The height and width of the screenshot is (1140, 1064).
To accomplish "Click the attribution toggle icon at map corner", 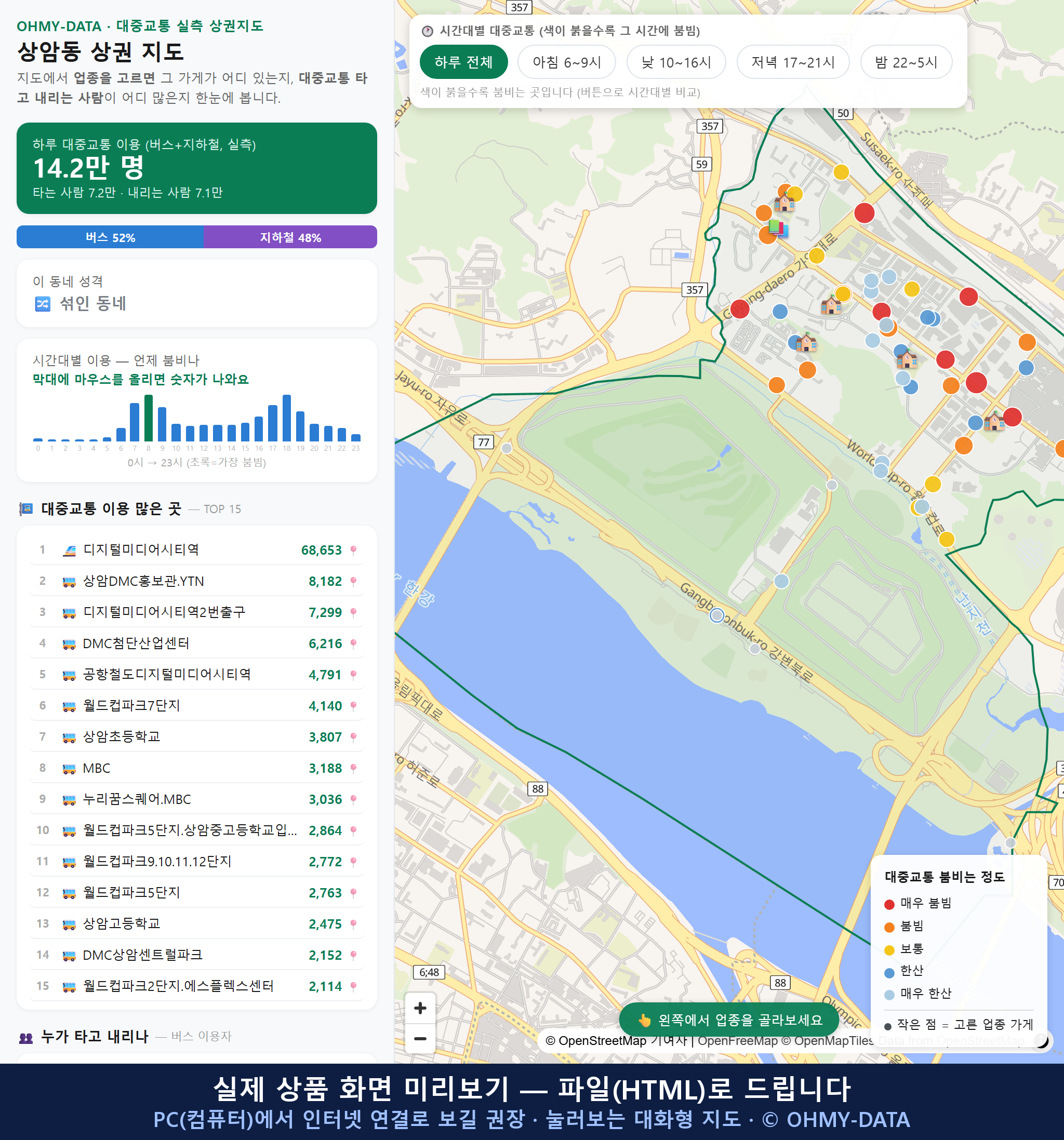I will 1041,1040.
